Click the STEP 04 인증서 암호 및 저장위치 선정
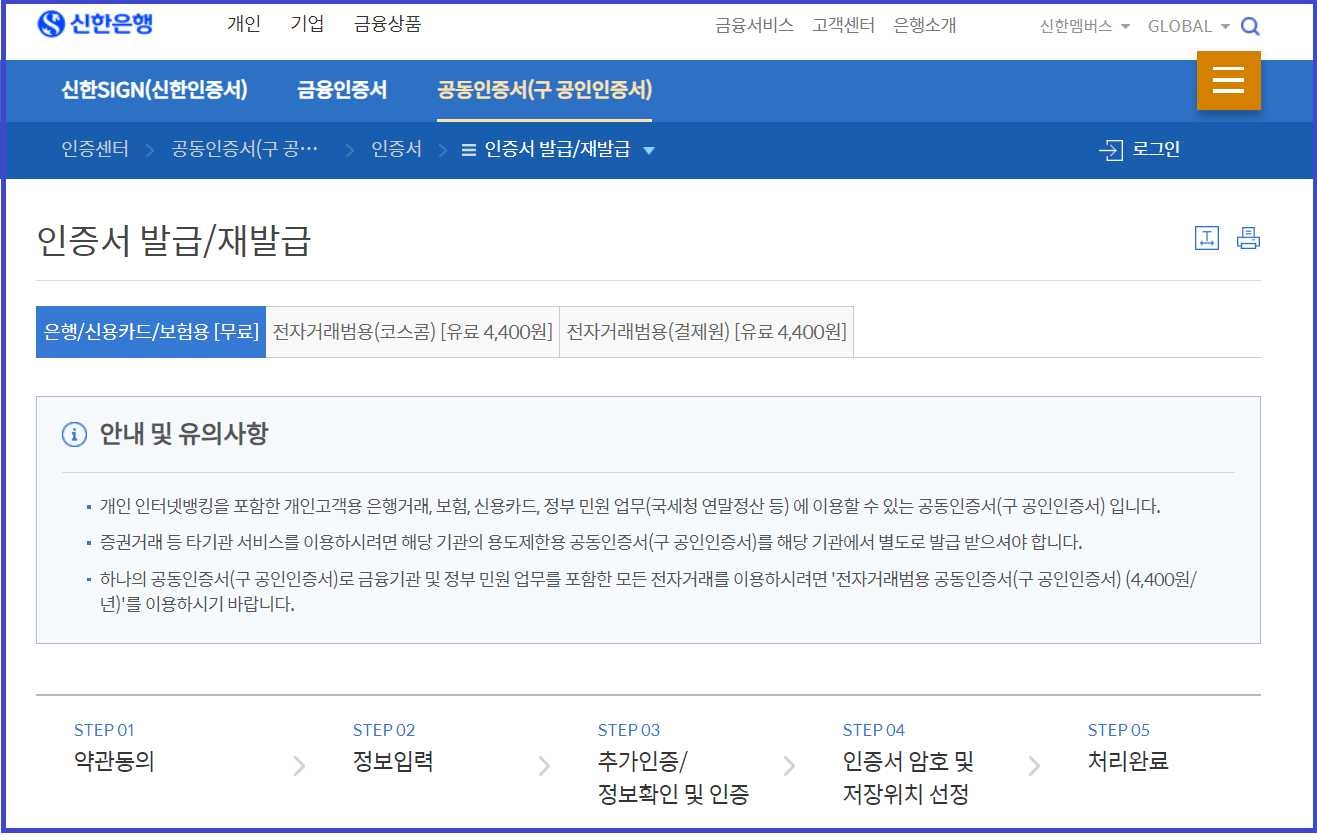 pyautogui.click(x=908, y=765)
